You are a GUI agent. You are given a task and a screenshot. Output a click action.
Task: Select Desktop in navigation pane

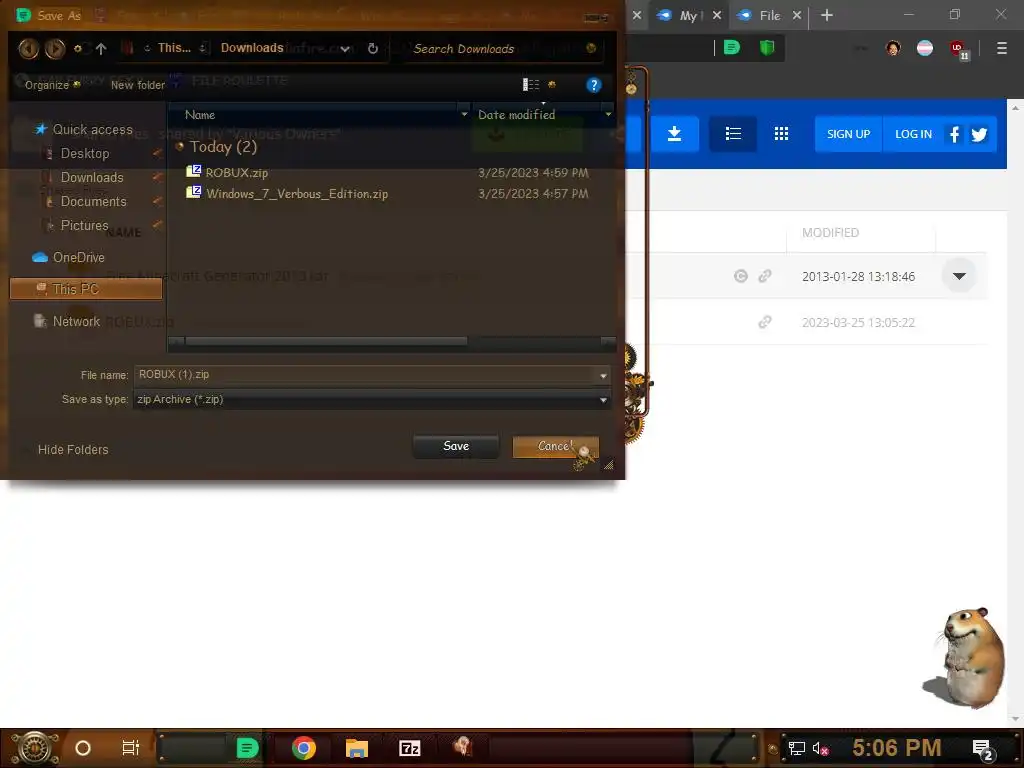(85, 153)
